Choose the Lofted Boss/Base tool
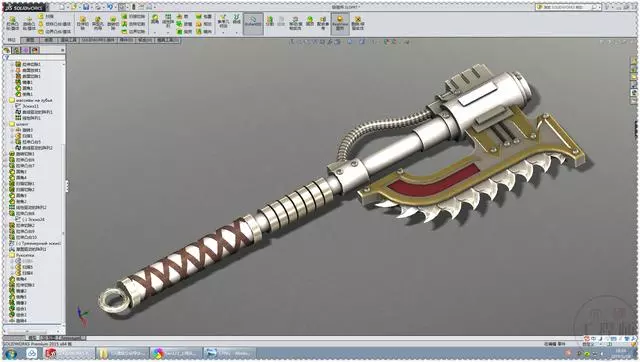 pyautogui.click(x=54, y=24)
